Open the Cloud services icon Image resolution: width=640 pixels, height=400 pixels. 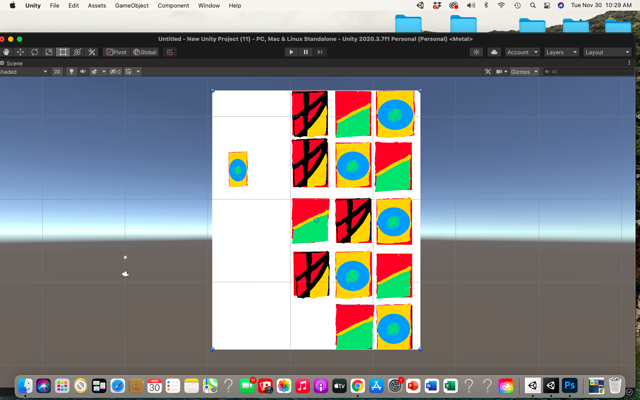coord(493,52)
